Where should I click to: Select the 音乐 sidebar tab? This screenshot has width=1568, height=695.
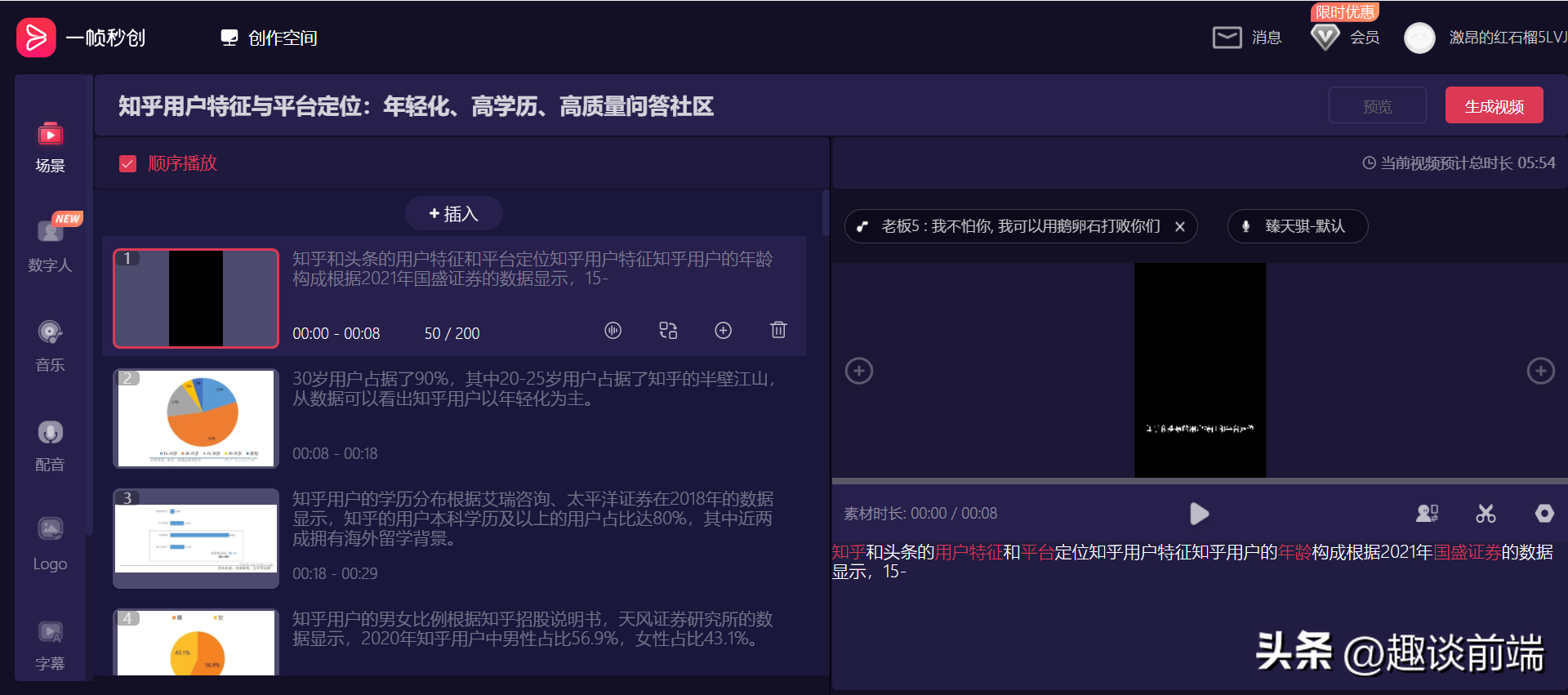pyautogui.click(x=50, y=346)
